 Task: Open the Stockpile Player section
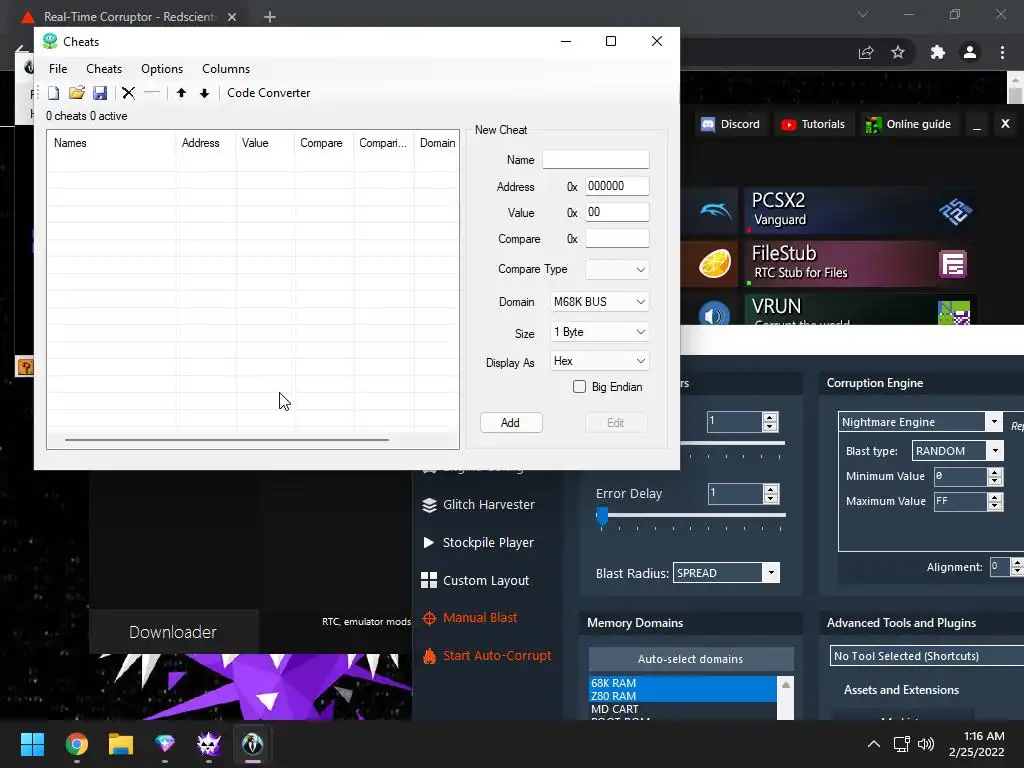pyautogui.click(x=479, y=543)
